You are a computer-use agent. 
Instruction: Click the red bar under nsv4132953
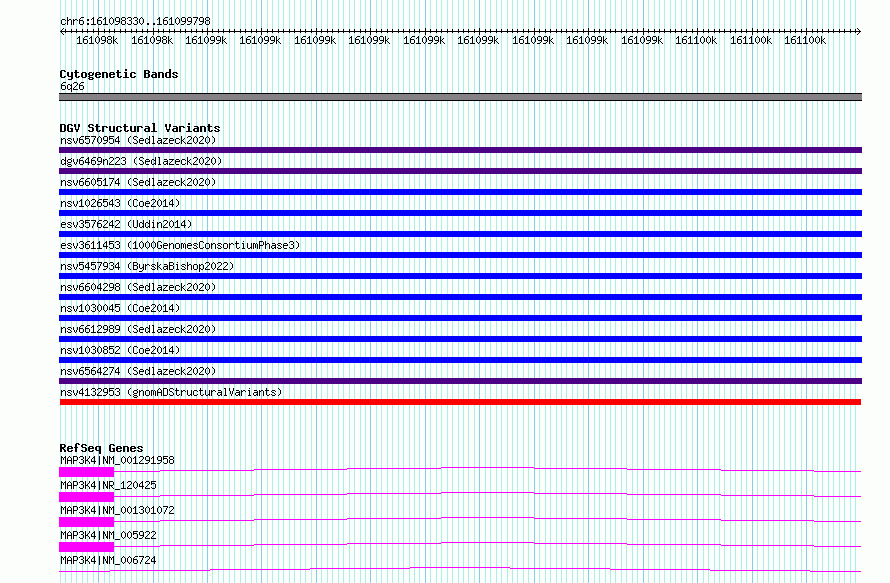460,402
